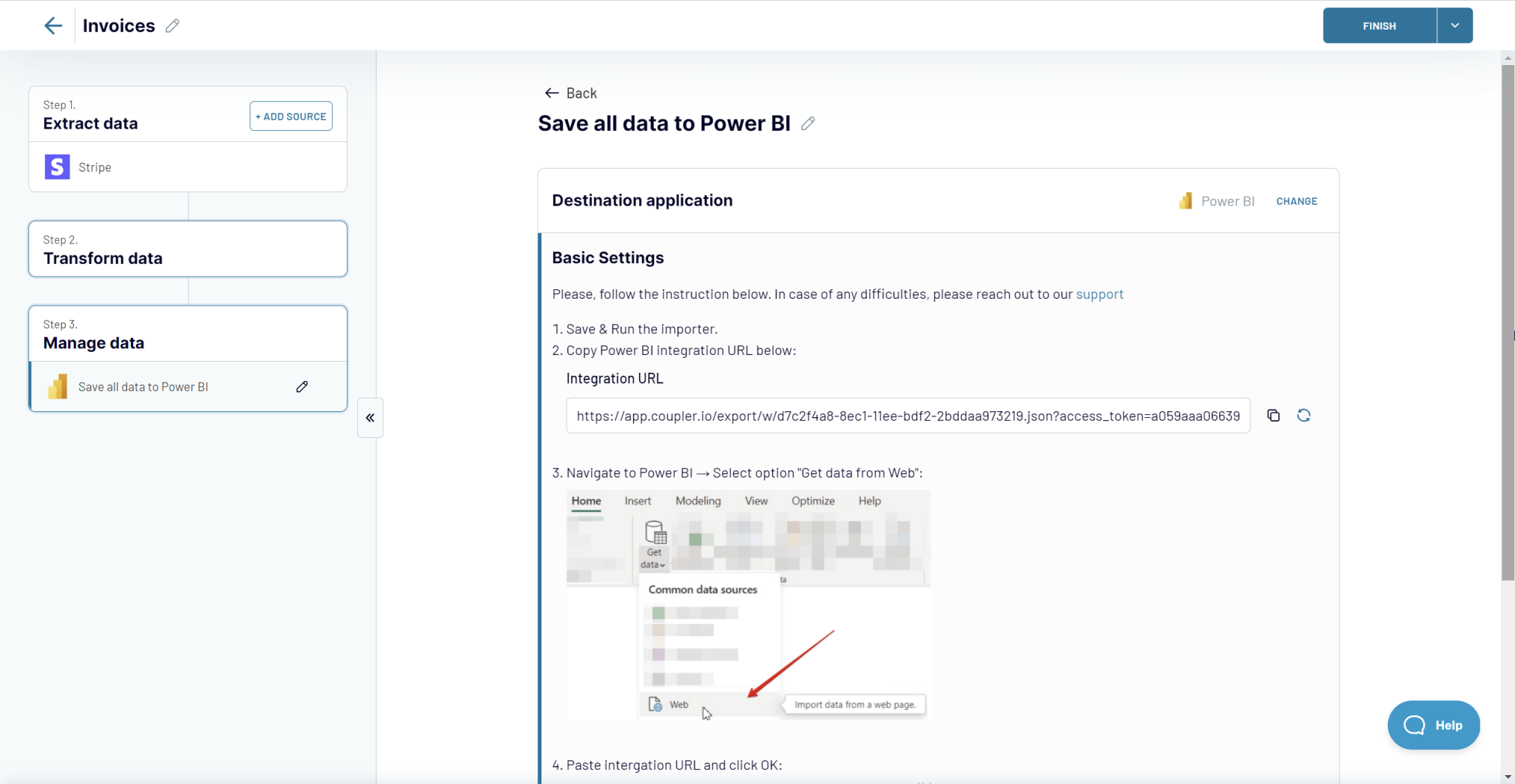The height and width of the screenshot is (784, 1515).
Task: Select Step 2 Transform data
Action: pos(187,249)
